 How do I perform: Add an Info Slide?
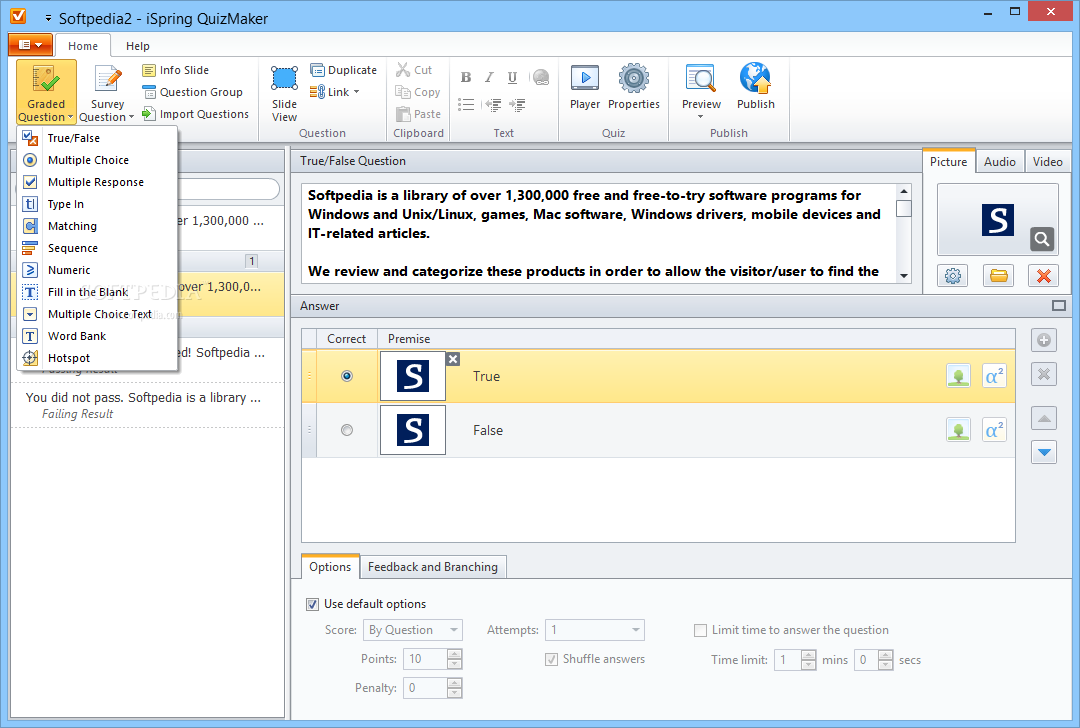pos(176,70)
